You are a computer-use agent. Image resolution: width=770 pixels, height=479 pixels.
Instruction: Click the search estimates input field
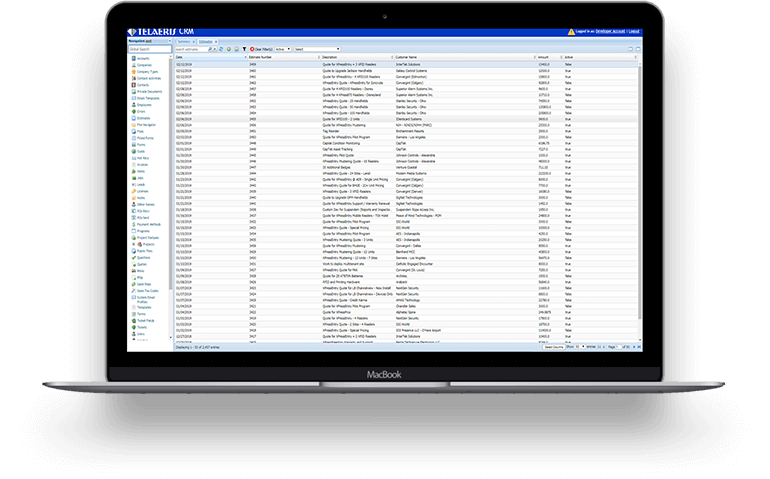191,49
